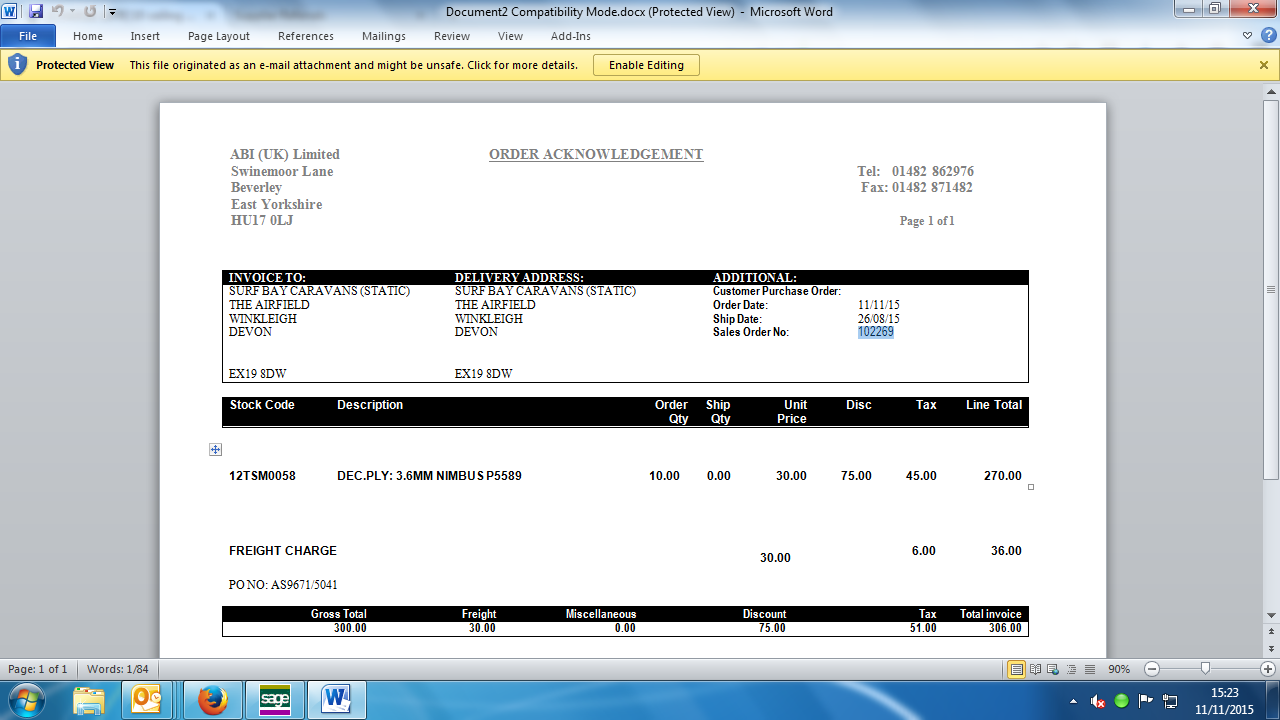Viewport: 1280px width, 720px height.
Task: Open Firefox from the taskbar
Action: coord(213,699)
